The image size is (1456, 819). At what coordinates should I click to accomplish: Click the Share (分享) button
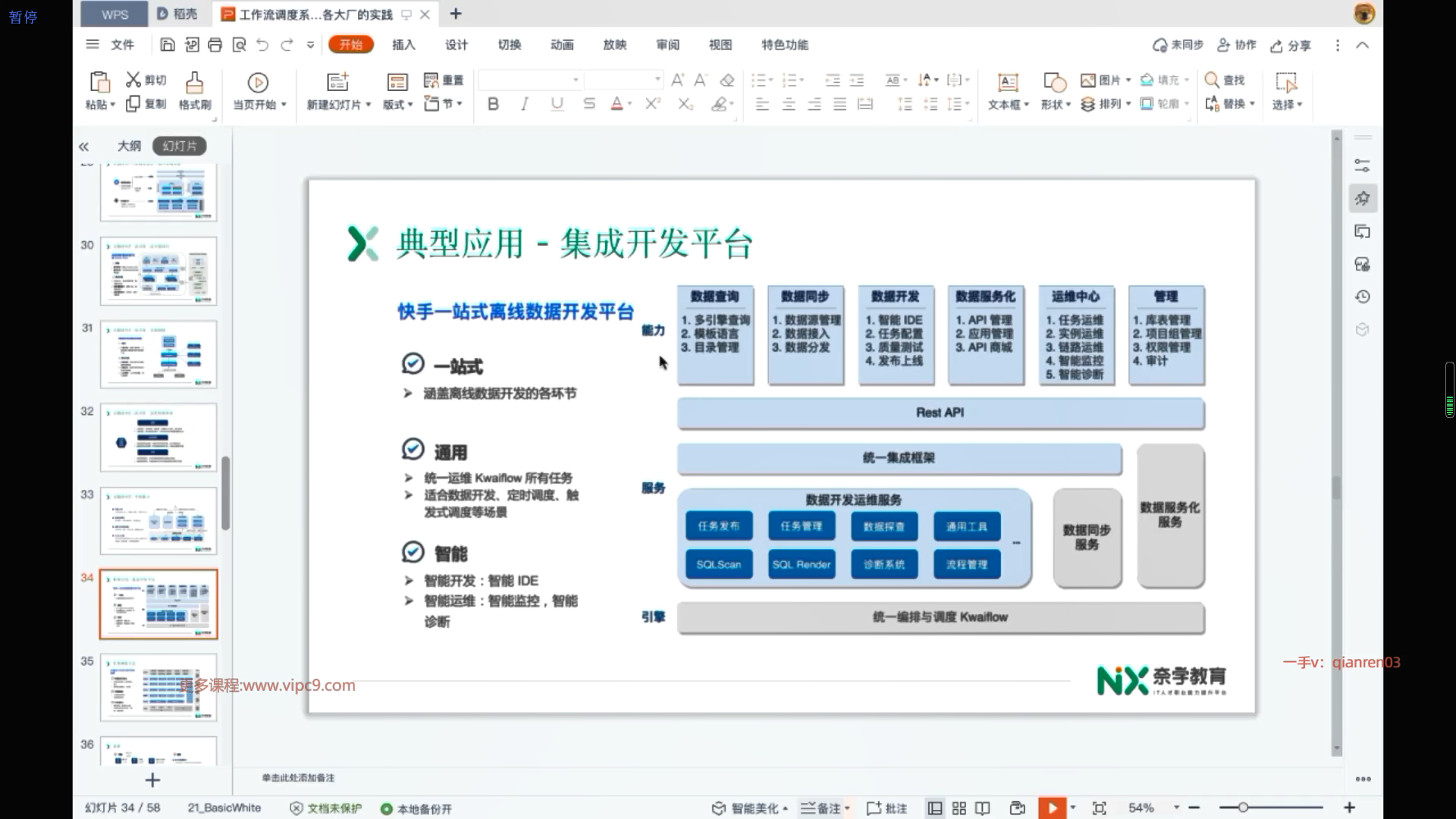[1290, 45]
